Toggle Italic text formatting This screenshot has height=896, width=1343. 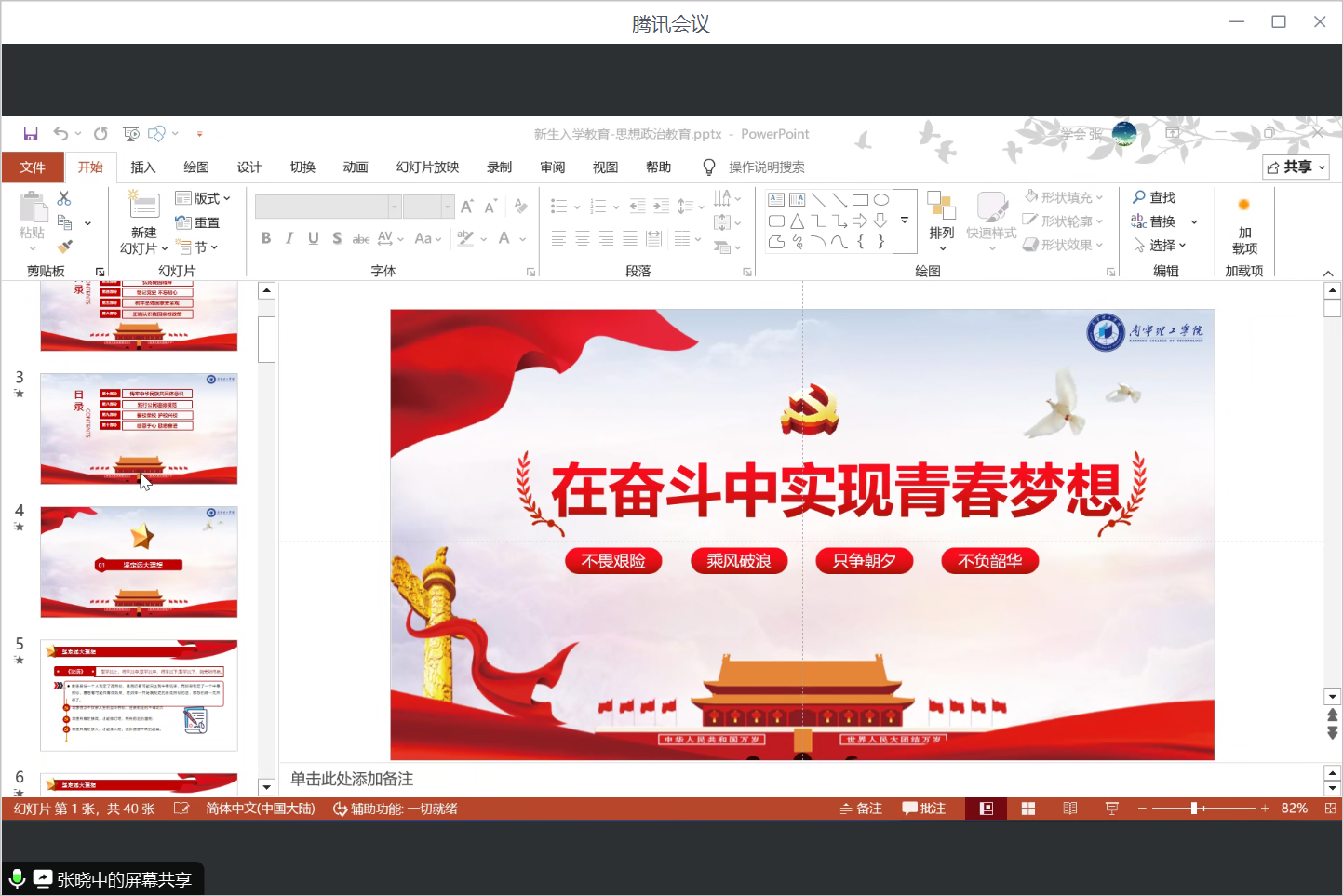click(x=289, y=238)
